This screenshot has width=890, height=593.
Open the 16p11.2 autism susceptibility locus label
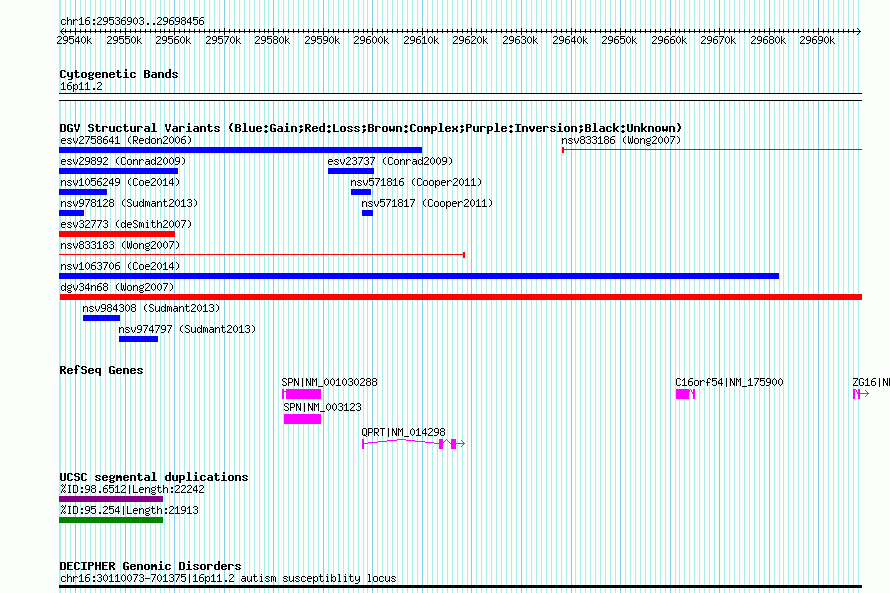click(228, 578)
